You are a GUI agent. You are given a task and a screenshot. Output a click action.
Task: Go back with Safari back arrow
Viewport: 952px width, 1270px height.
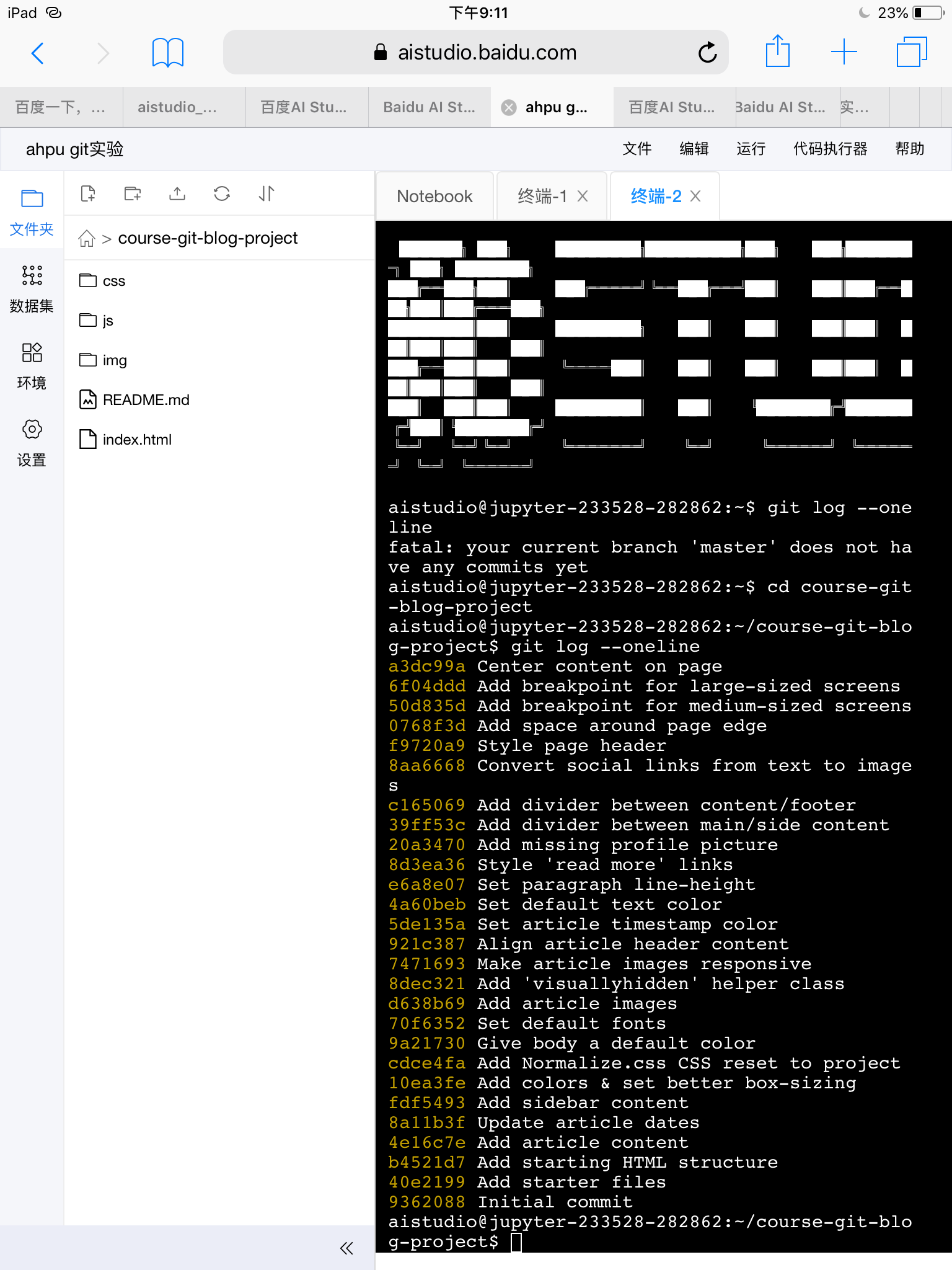click(x=37, y=53)
